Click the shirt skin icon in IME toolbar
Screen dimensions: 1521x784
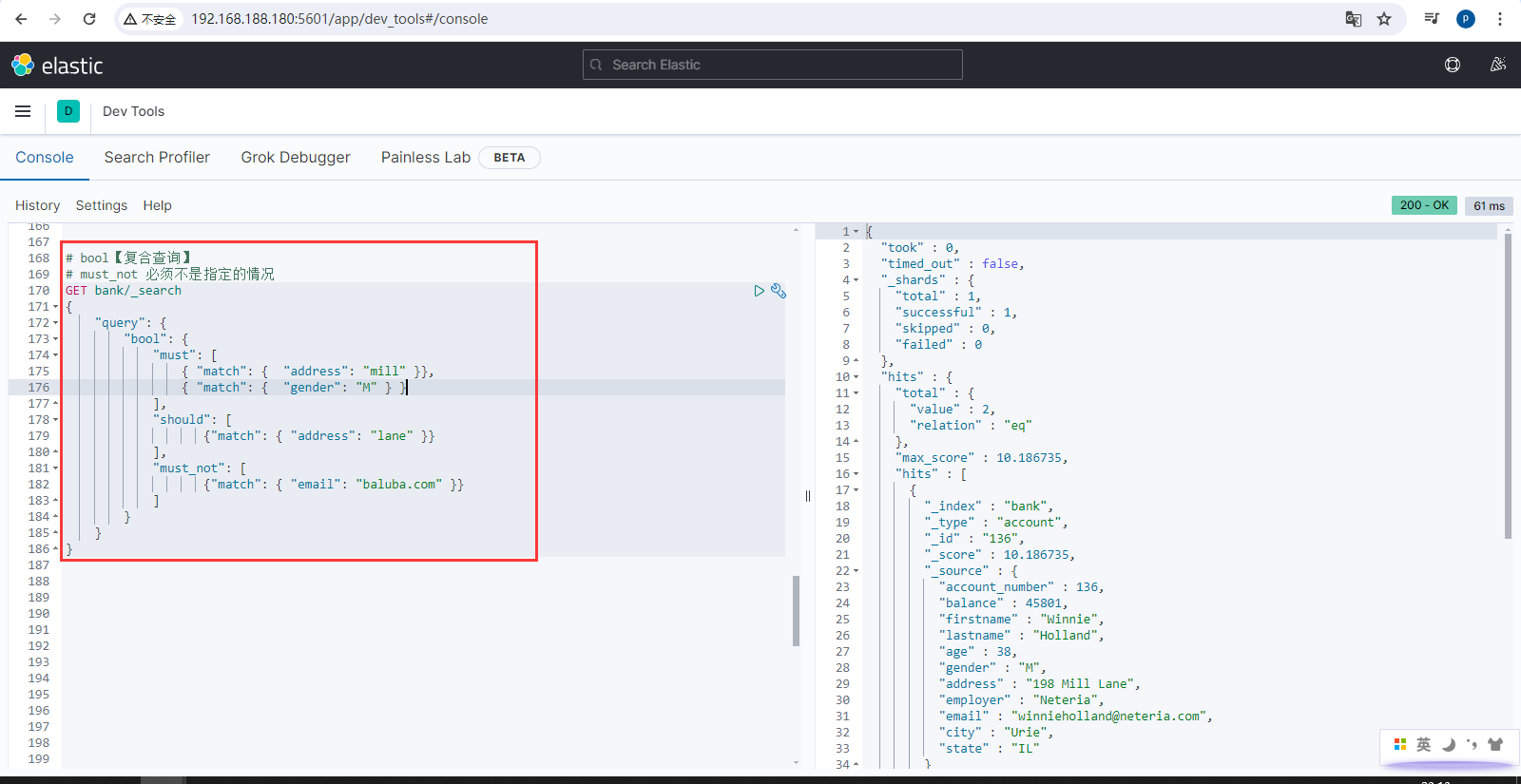[x=1495, y=744]
